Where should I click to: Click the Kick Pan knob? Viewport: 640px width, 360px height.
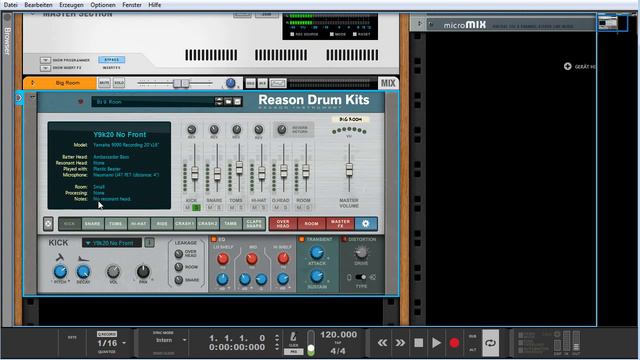tap(143, 271)
